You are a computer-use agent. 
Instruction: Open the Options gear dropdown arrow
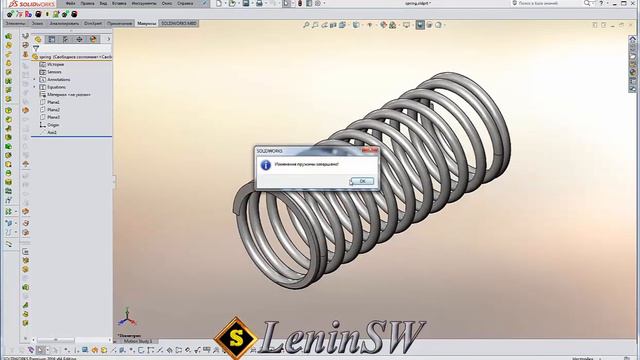tap(324, 3)
